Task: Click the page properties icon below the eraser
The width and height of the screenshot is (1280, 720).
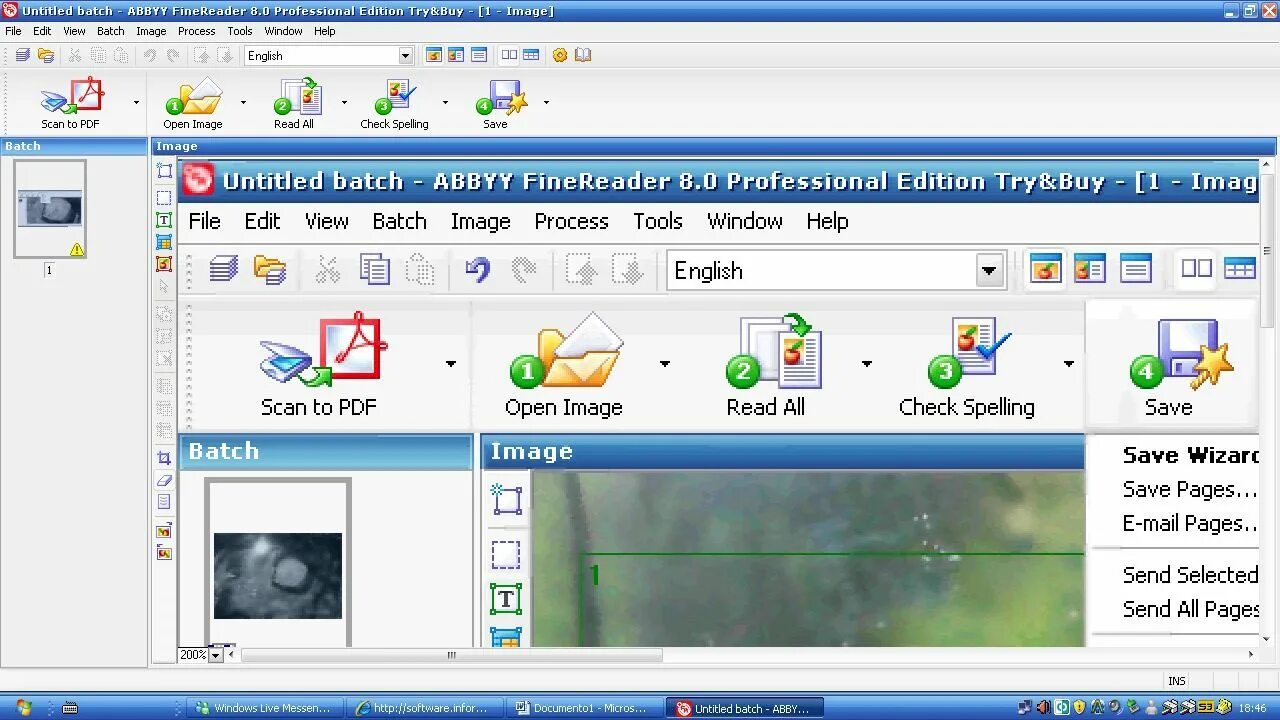Action: tap(164, 502)
